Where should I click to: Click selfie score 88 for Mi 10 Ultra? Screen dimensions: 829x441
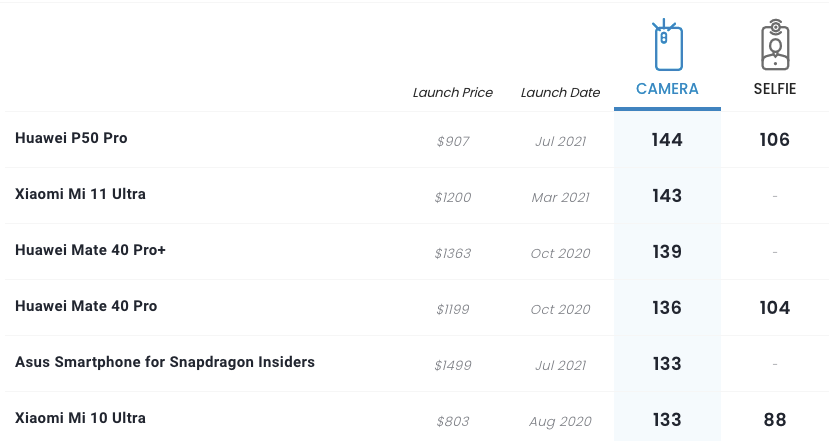tap(775, 420)
